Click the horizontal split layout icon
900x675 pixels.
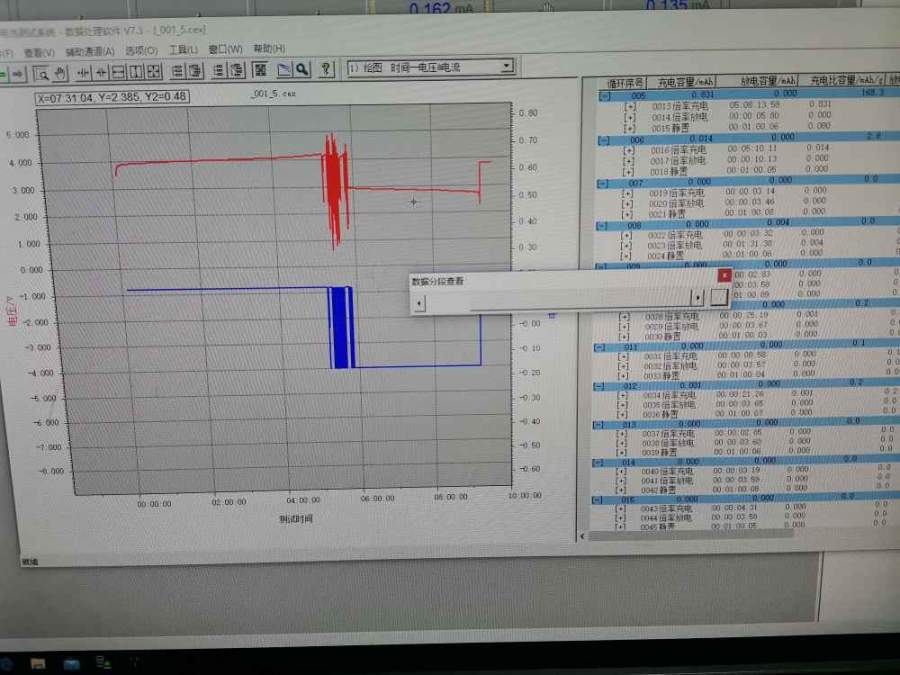[x=118, y=72]
